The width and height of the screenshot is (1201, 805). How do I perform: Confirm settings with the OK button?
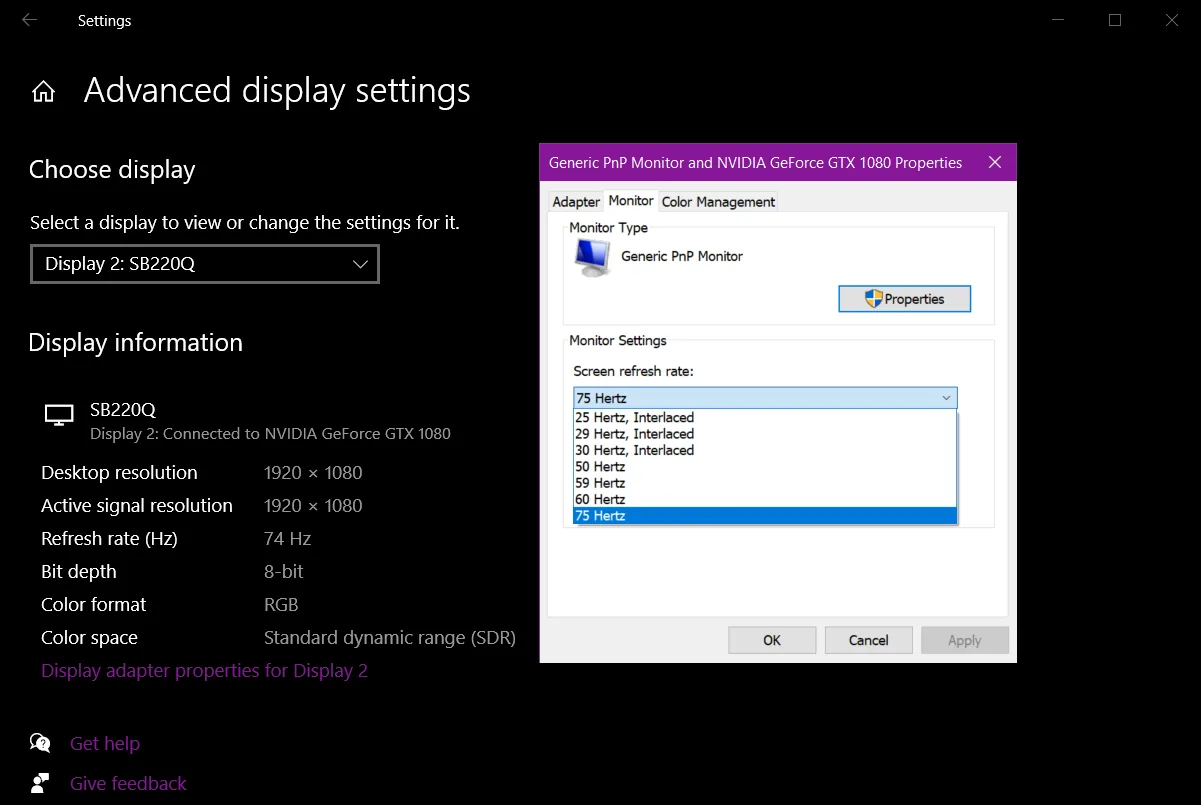pyautogui.click(x=771, y=639)
